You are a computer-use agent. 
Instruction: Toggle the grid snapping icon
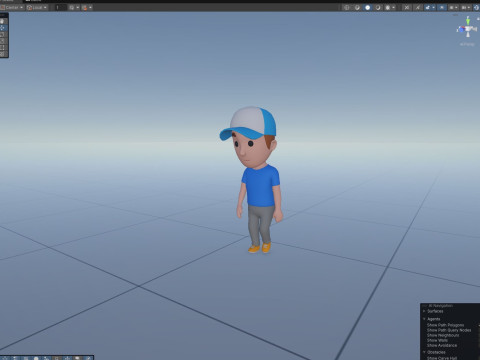tap(72, 7)
